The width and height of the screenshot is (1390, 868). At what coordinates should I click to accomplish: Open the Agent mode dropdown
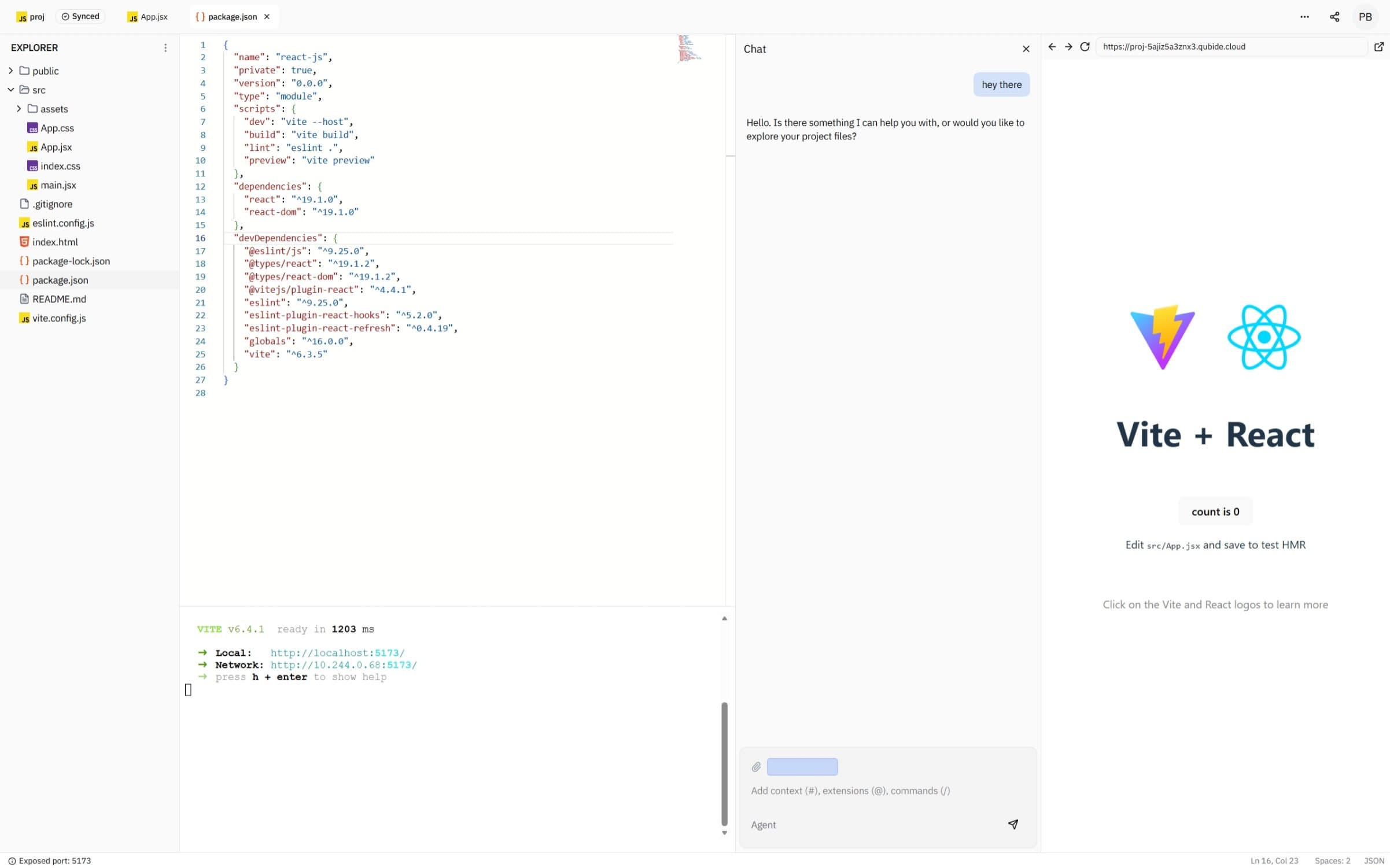click(x=764, y=825)
